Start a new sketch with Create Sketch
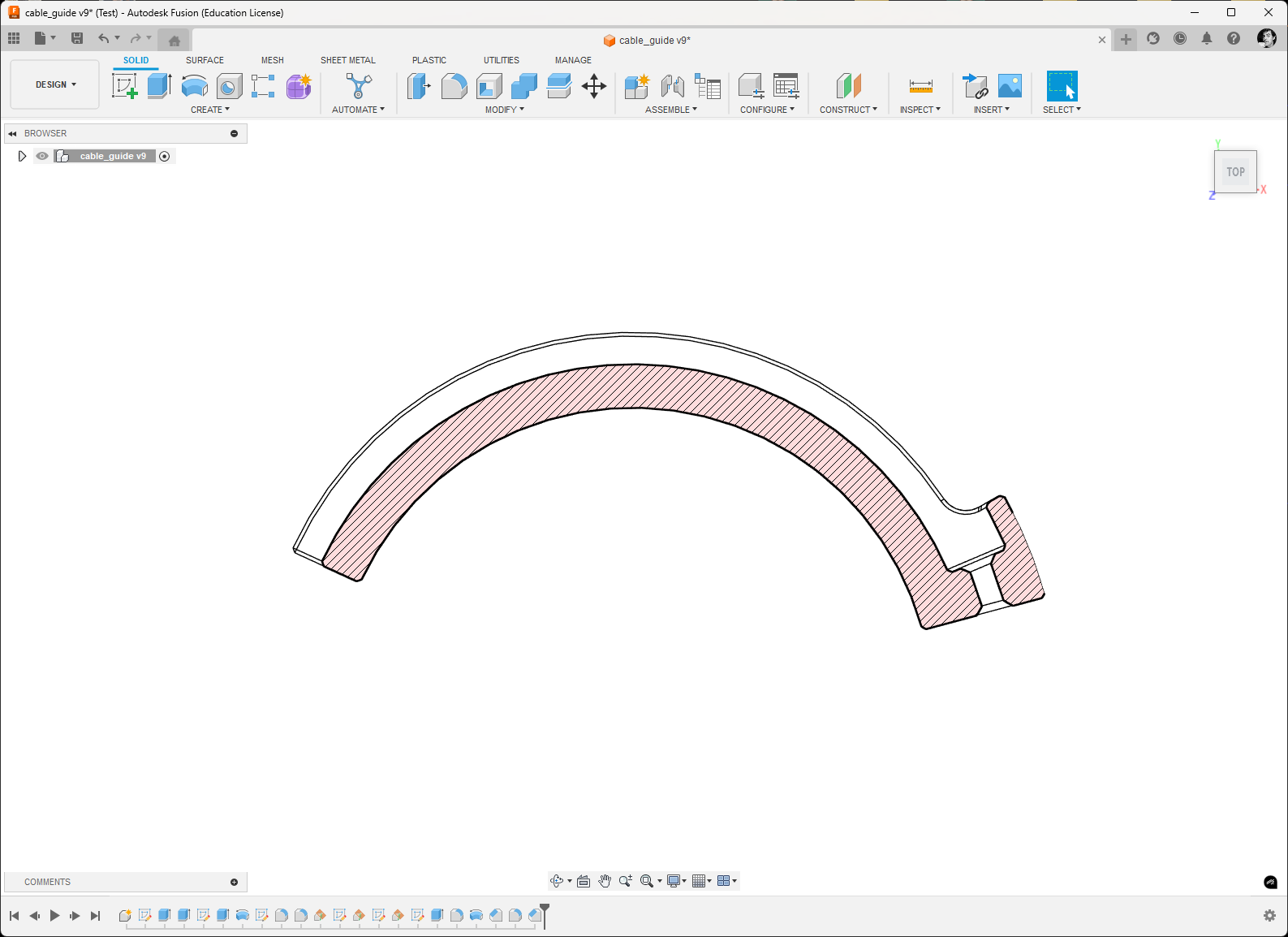The image size is (1288, 937). (125, 86)
